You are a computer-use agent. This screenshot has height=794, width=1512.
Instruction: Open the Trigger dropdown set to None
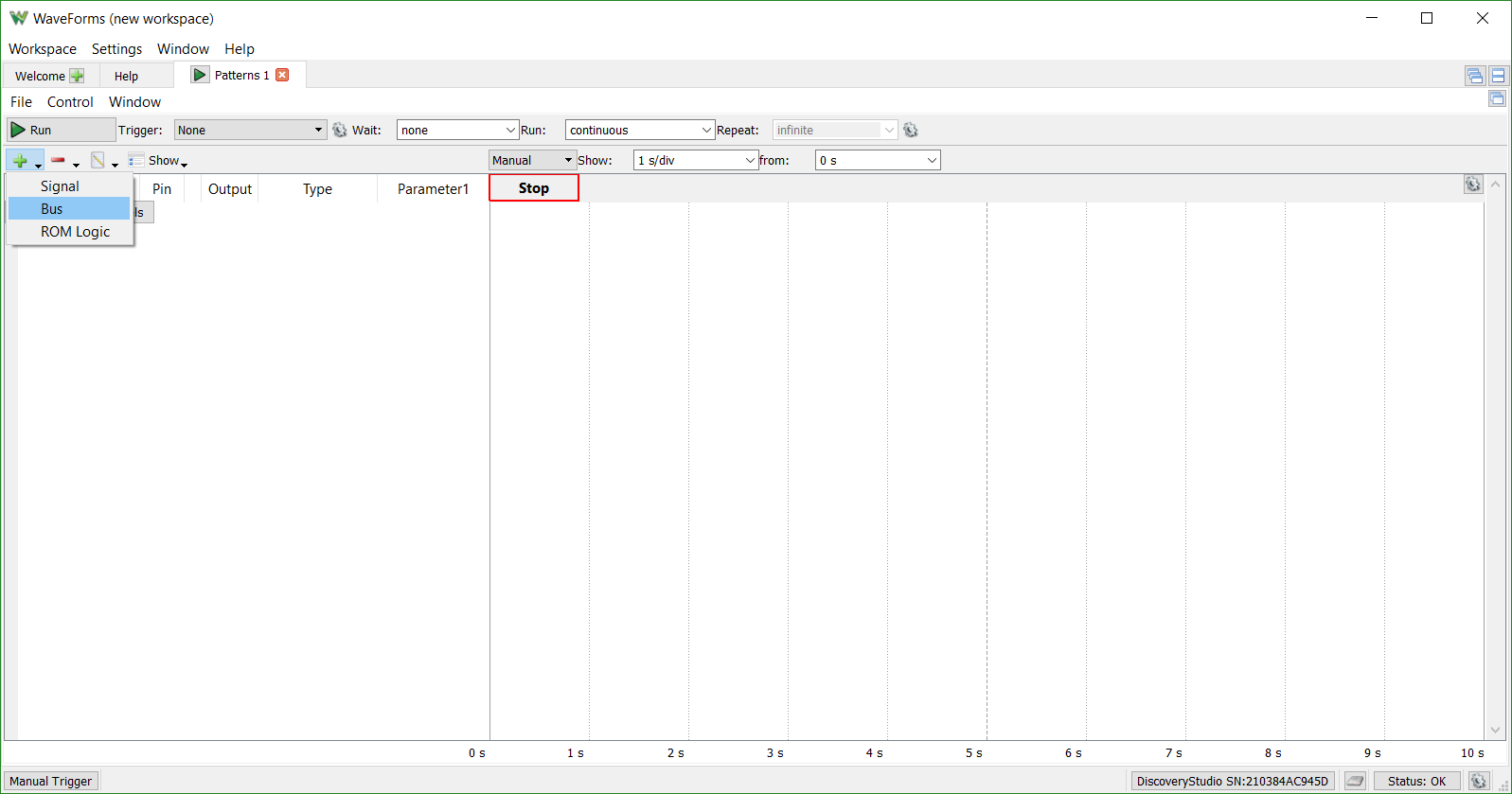(x=250, y=131)
